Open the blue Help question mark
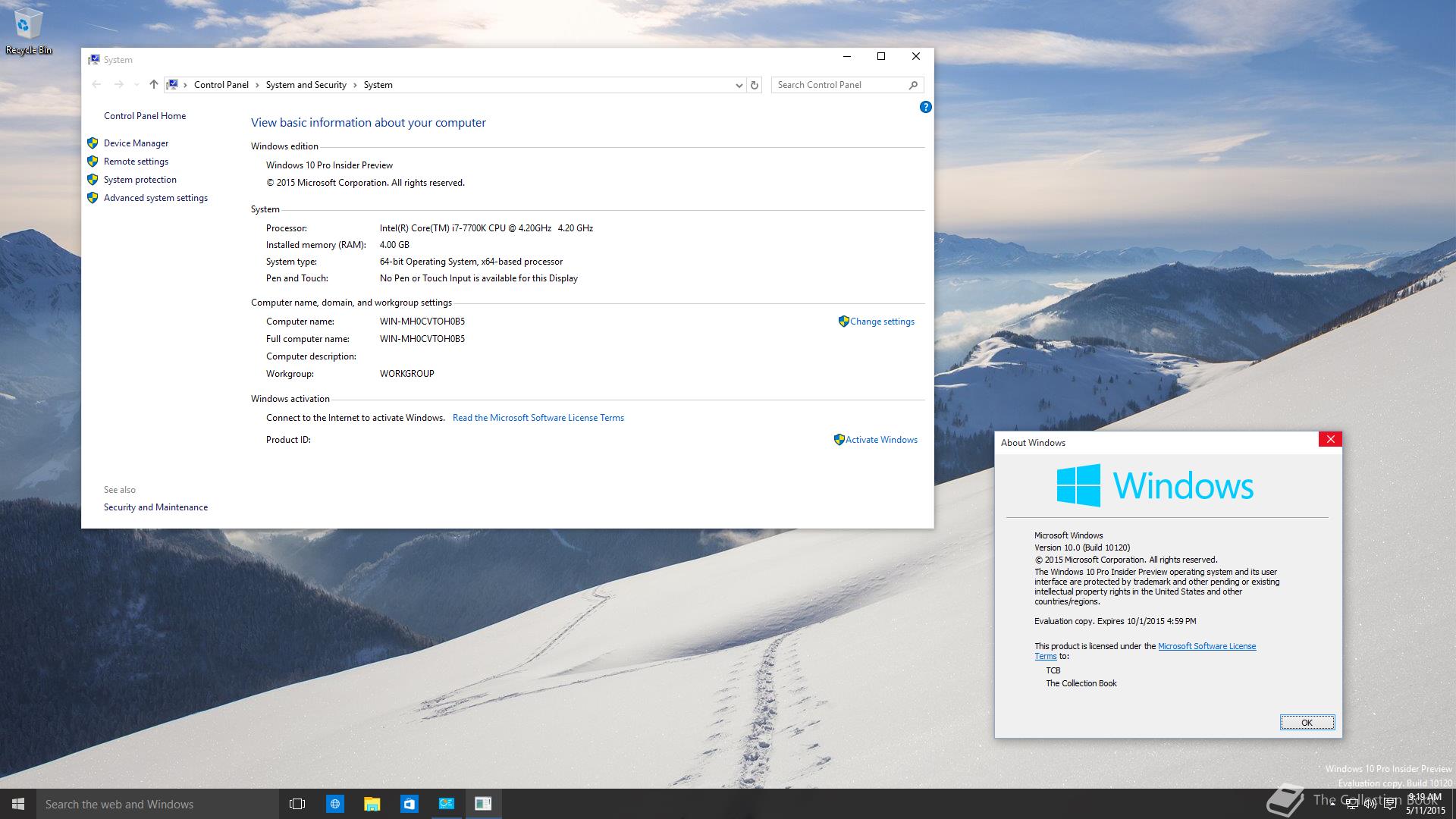 925,107
